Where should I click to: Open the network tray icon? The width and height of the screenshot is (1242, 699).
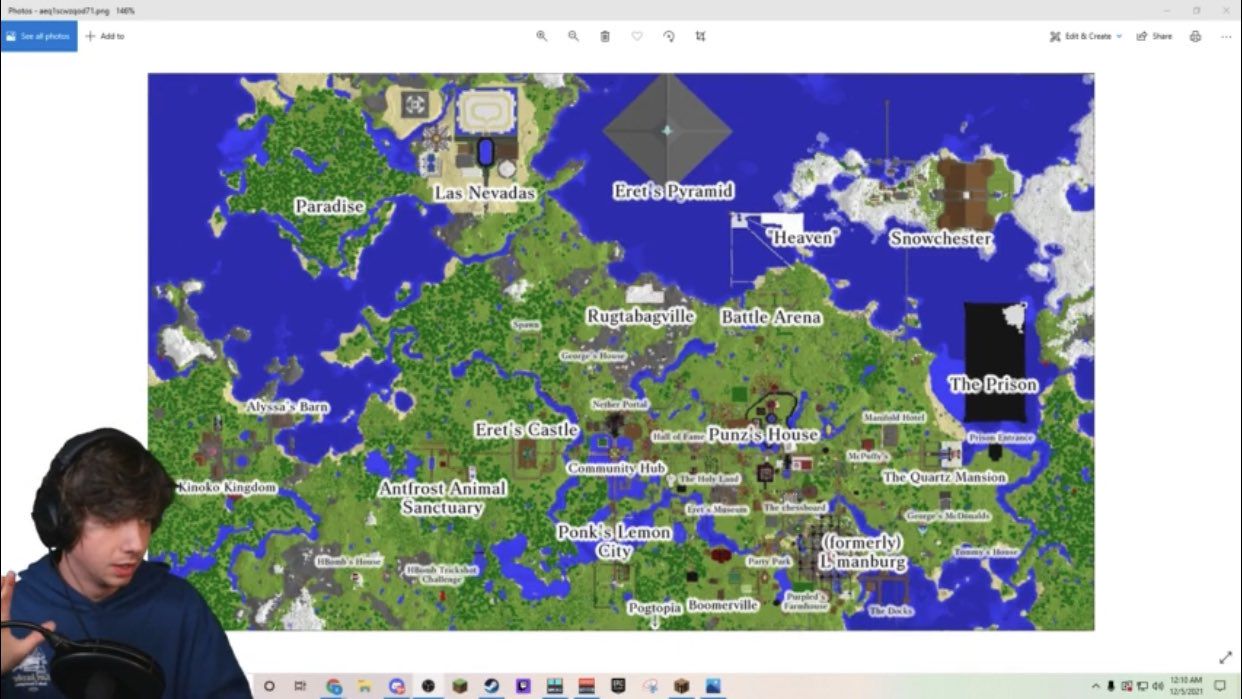point(1142,686)
